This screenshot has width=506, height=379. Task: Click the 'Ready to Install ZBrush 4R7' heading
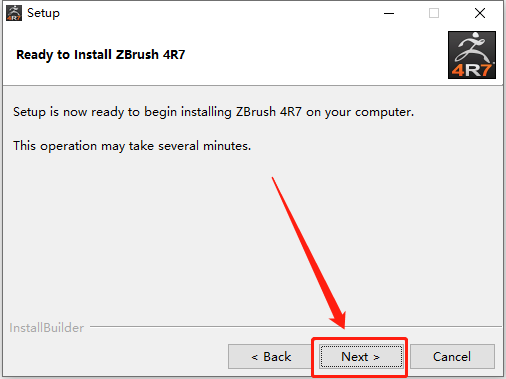[100, 55]
